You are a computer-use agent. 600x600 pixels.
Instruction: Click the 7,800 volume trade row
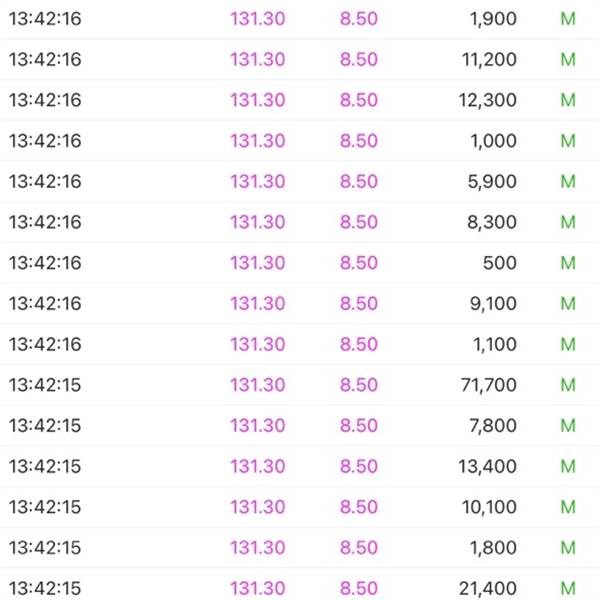pos(493,425)
